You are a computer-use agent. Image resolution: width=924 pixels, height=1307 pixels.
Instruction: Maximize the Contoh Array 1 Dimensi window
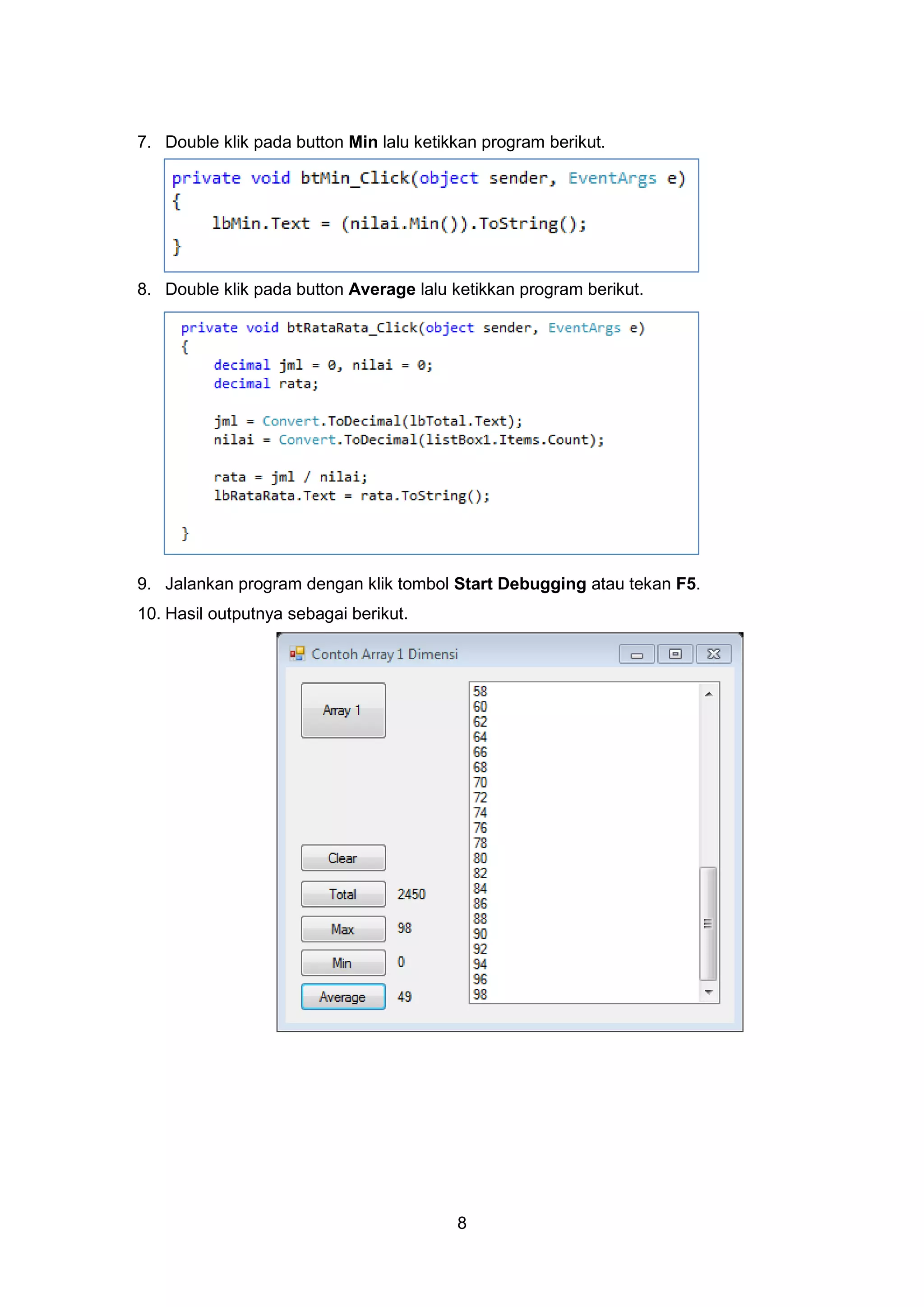click(675, 655)
